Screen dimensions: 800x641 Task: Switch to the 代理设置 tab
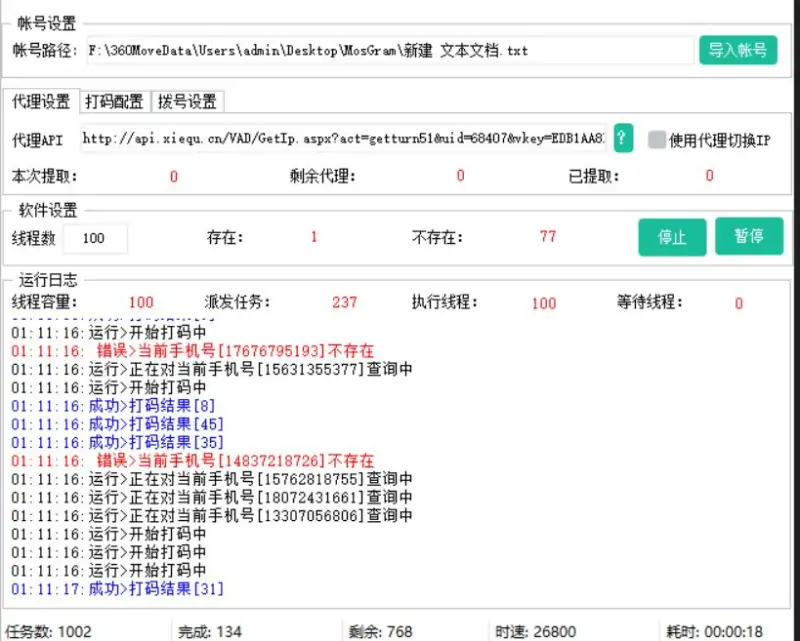(x=41, y=102)
